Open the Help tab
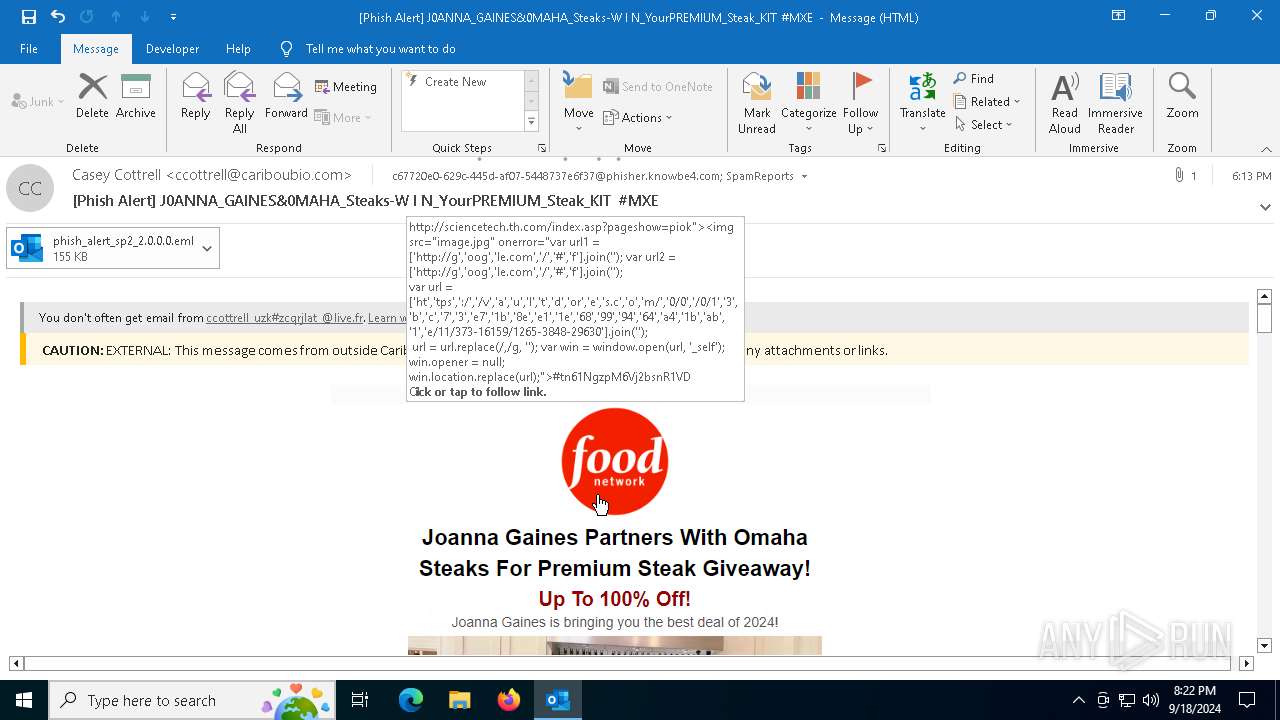The height and width of the screenshot is (720, 1280). (238, 48)
